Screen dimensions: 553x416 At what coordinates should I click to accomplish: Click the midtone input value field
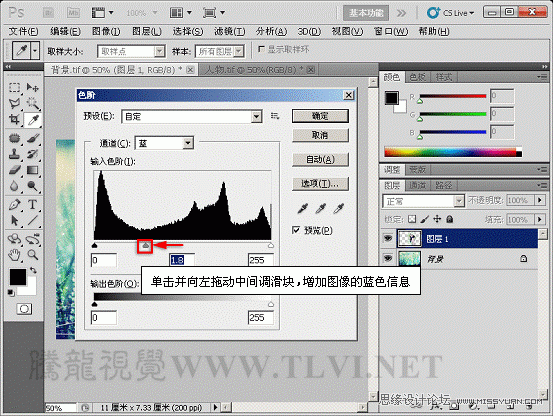coord(182,260)
